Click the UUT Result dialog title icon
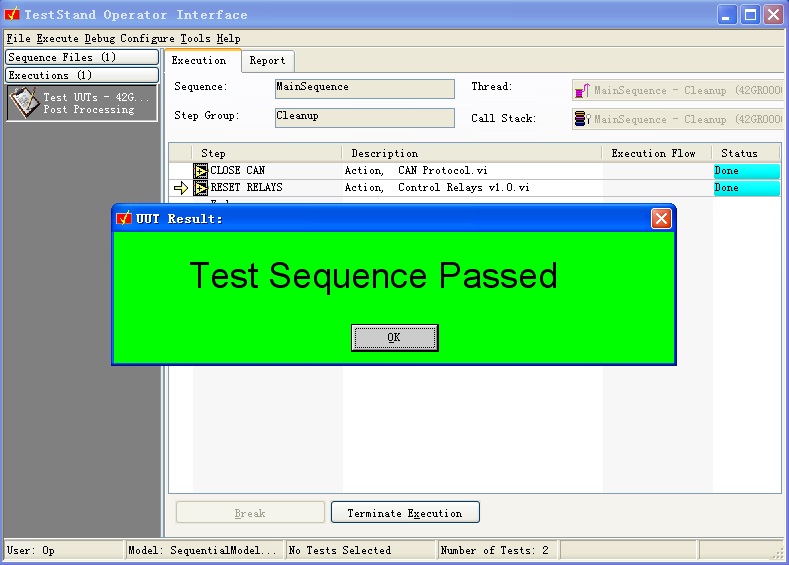Viewport: 789px width, 565px height. tap(124, 218)
